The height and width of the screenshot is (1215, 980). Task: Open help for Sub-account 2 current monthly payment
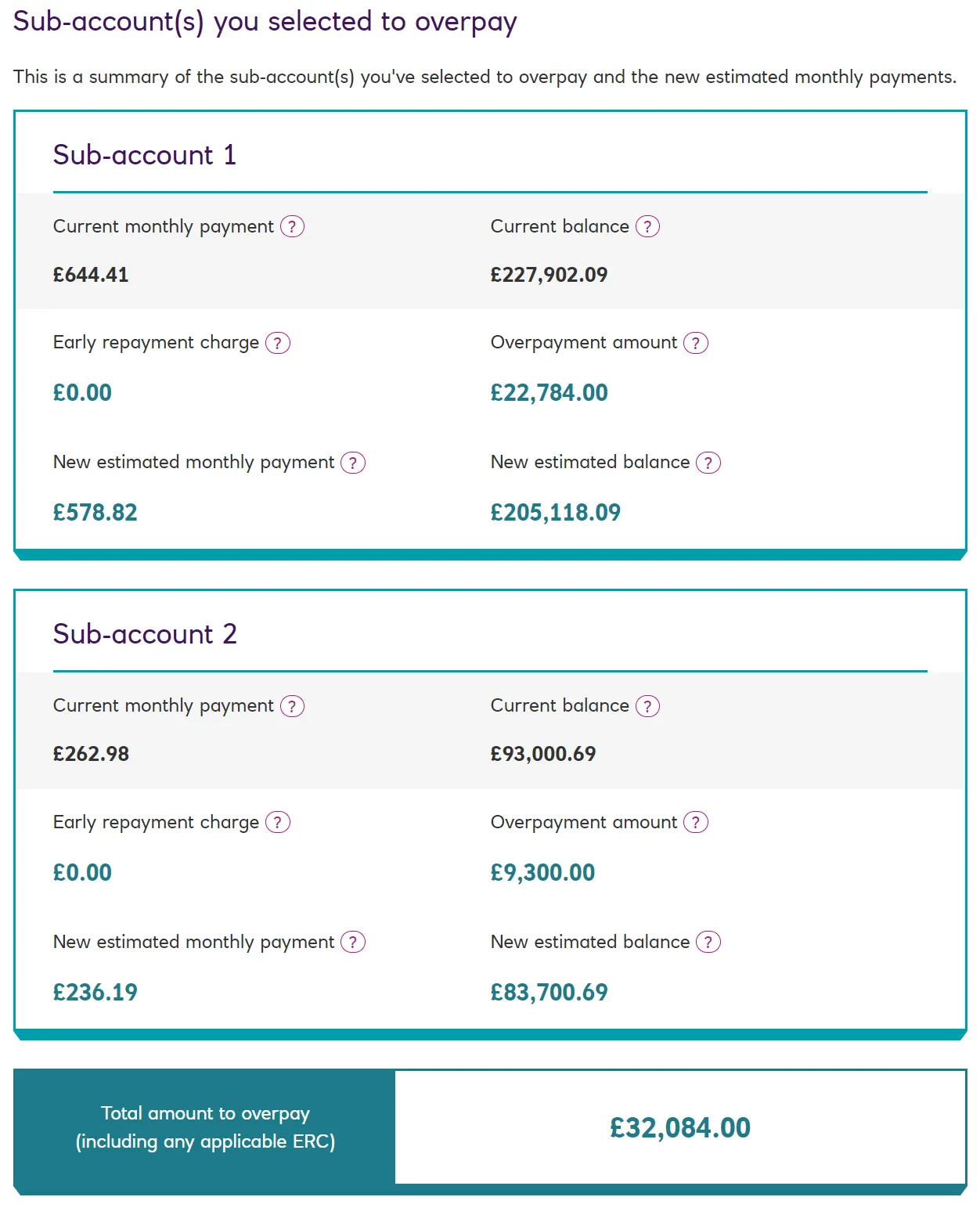[x=292, y=706]
